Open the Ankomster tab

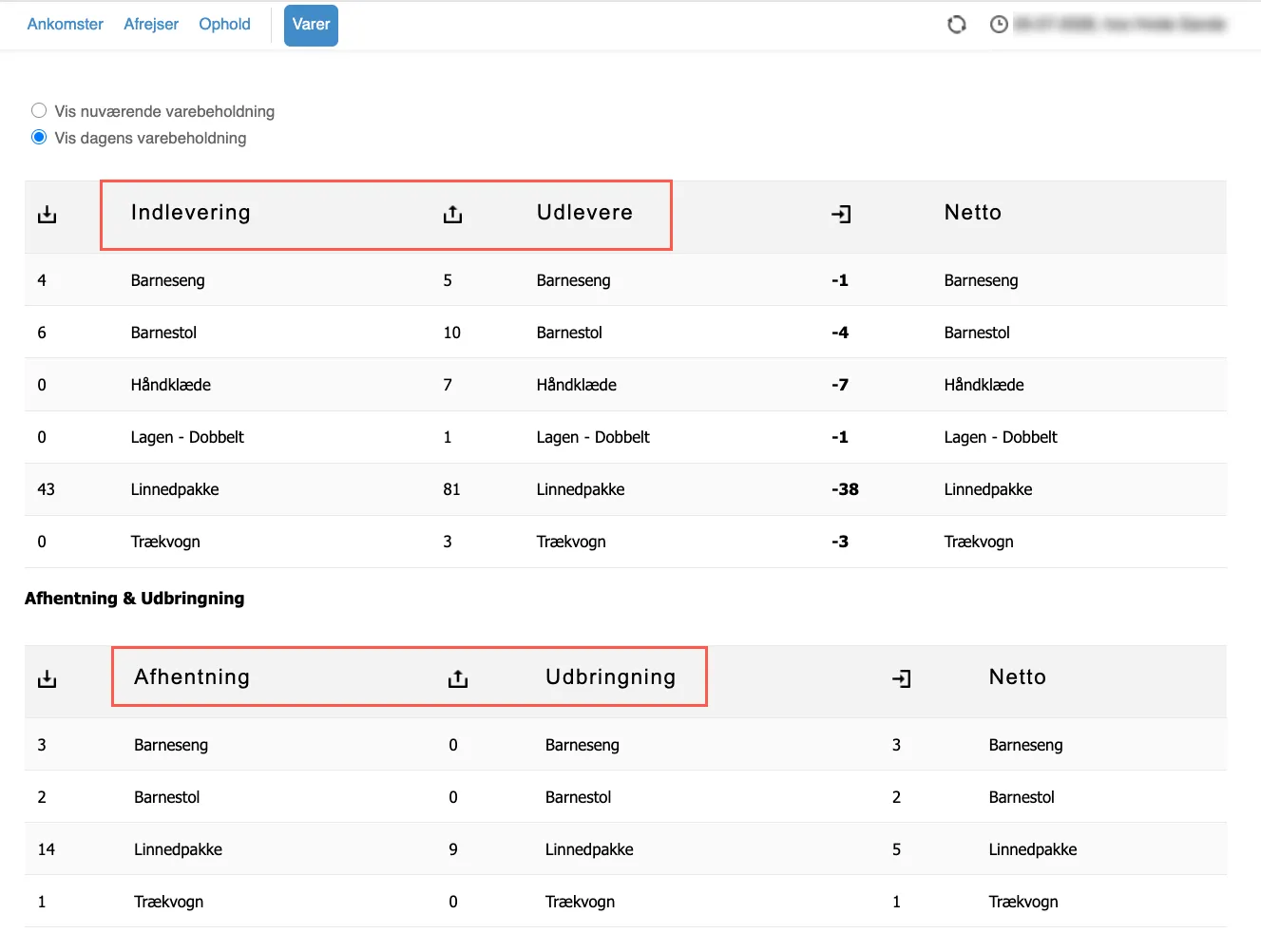click(x=65, y=25)
